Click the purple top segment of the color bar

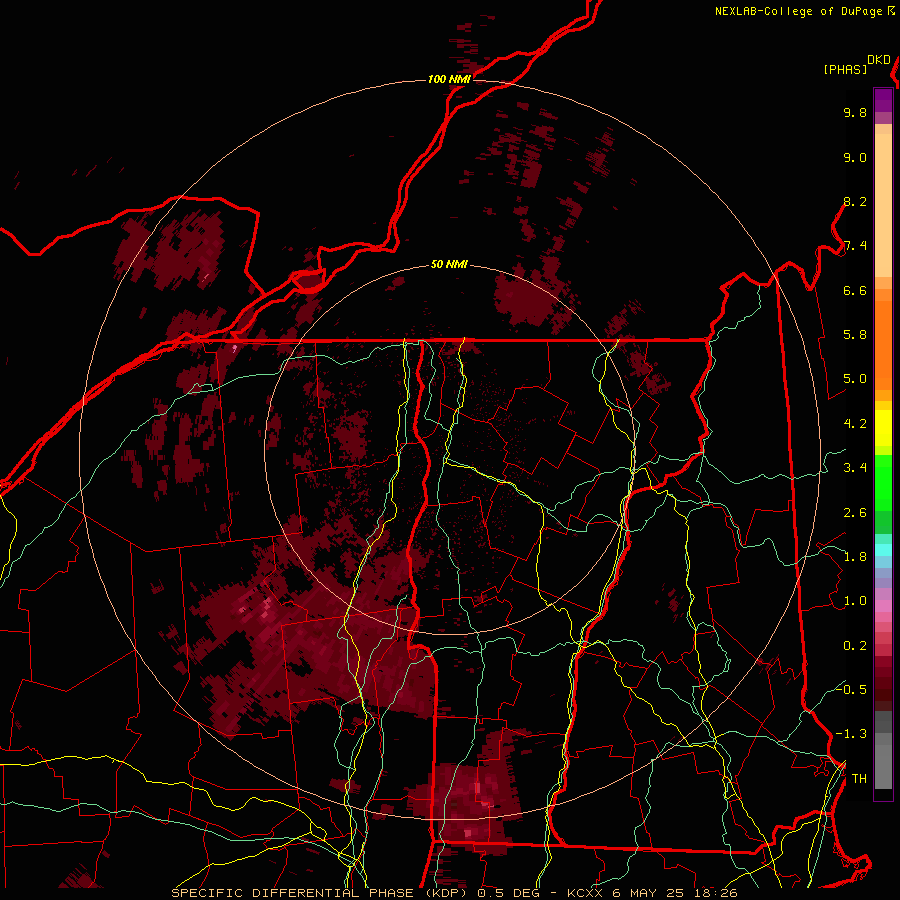(x=883, y=101)
